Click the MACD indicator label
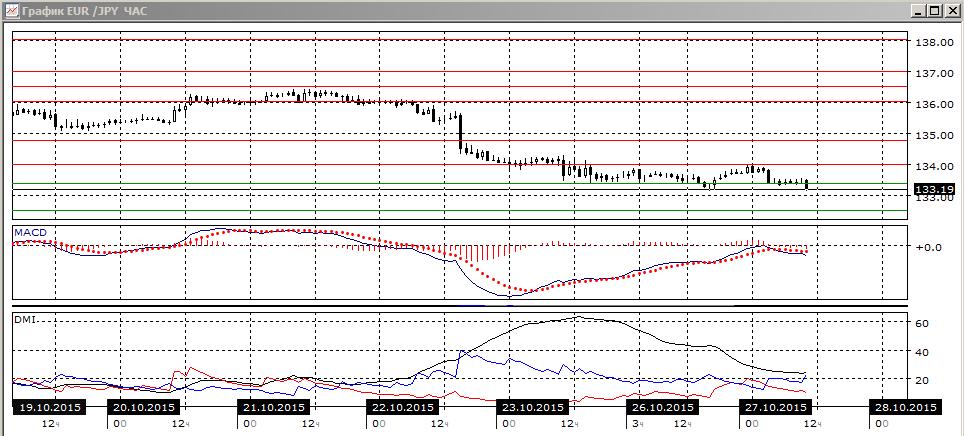 31,232
